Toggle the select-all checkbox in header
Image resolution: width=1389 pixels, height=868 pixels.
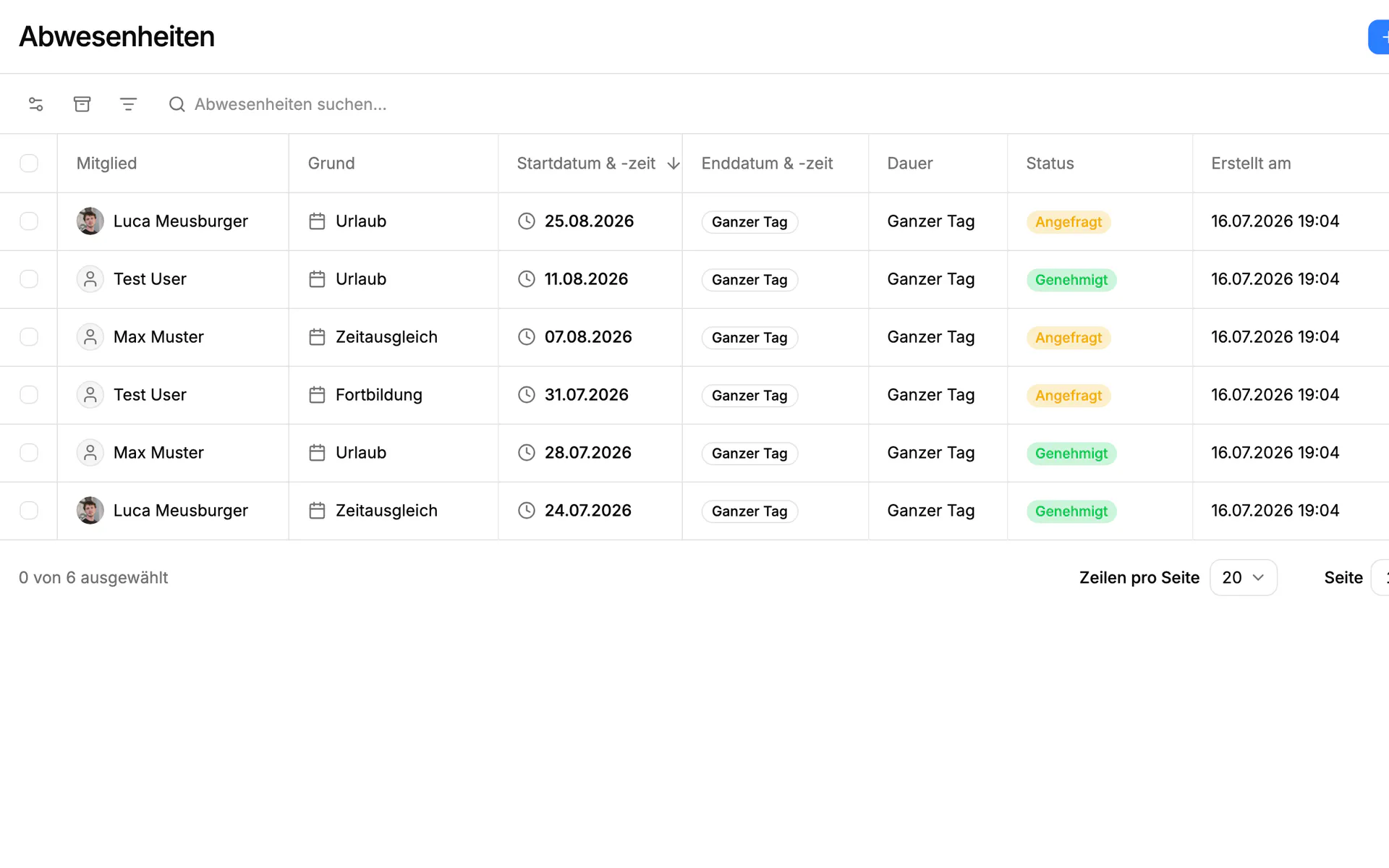click(29, 163)
